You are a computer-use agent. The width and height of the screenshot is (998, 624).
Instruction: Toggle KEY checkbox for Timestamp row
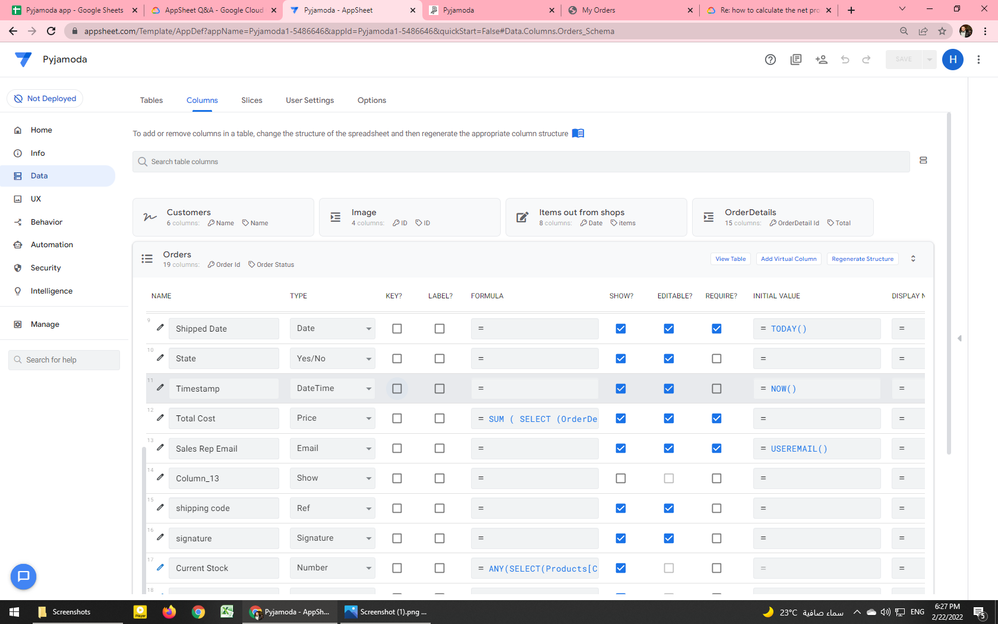(x=397, y=388)
